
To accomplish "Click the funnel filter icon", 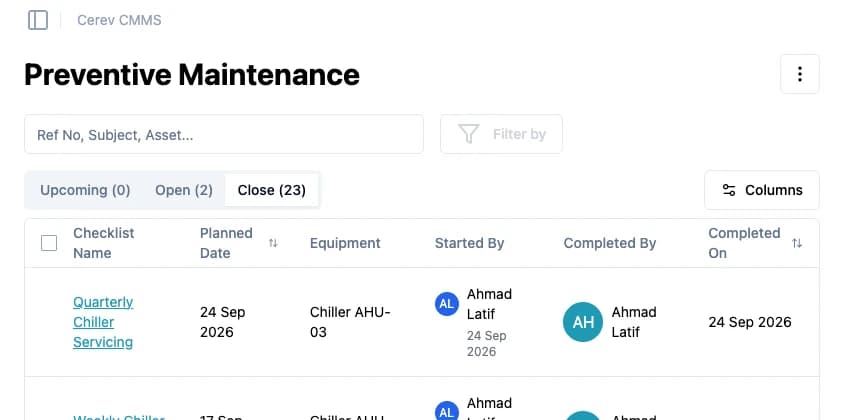I will [x=468, y=134].
